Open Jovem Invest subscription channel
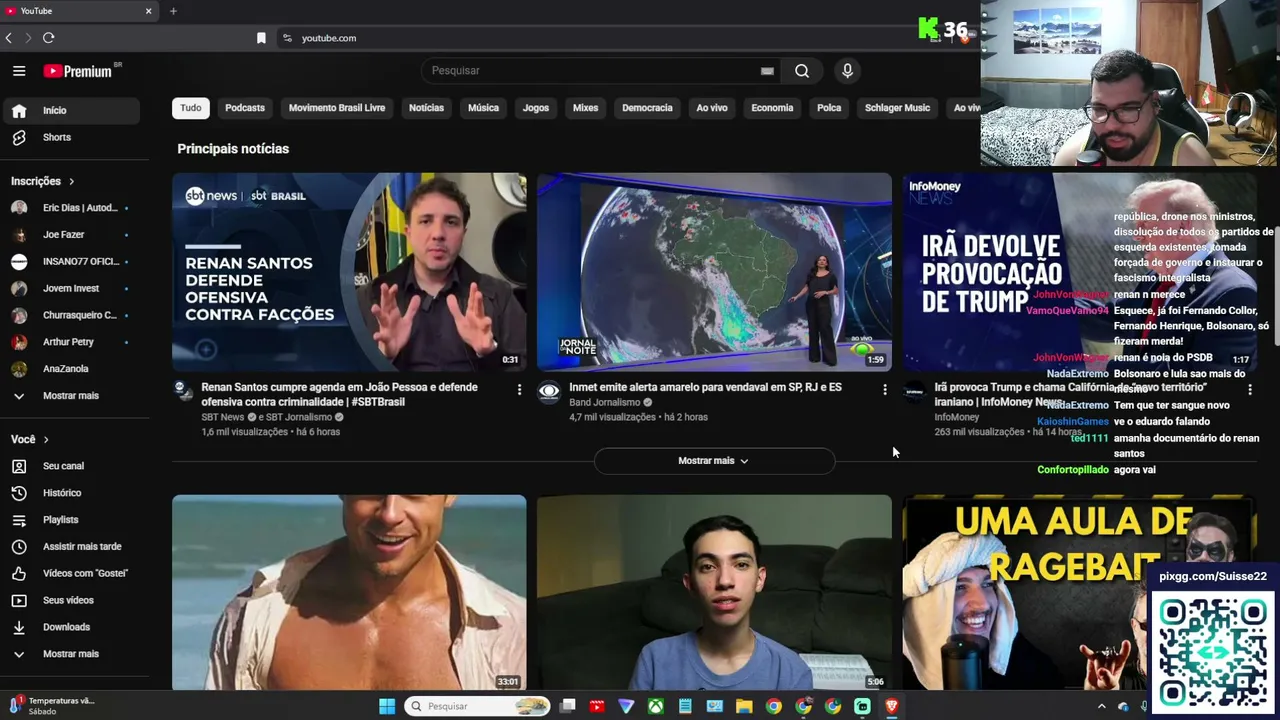Viewport: 1280px width, 720px height. 70,289
